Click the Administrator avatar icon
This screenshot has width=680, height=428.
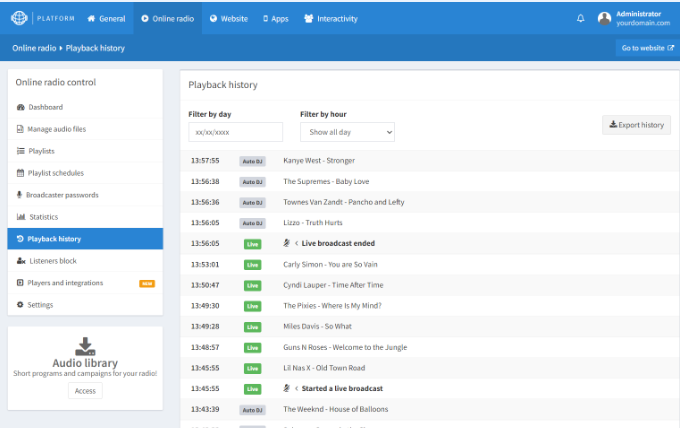pos(604,18)
